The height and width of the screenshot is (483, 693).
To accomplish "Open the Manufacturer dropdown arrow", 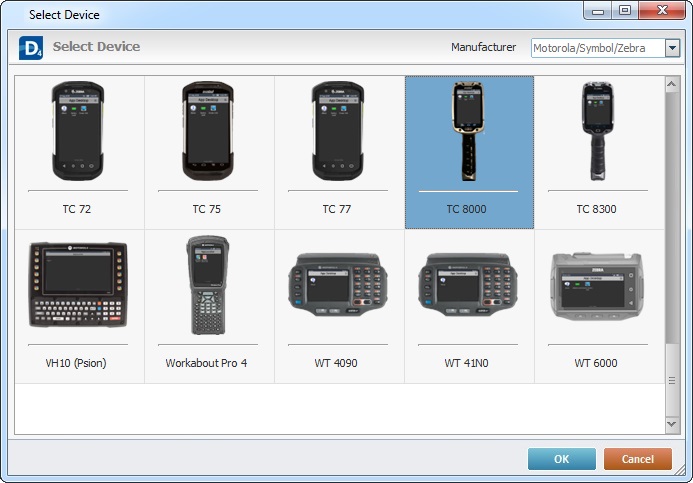I will coord(672,48).
